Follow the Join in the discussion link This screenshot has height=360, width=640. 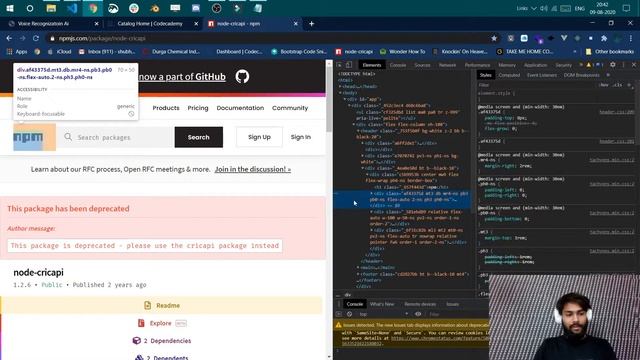coord(253,169)
